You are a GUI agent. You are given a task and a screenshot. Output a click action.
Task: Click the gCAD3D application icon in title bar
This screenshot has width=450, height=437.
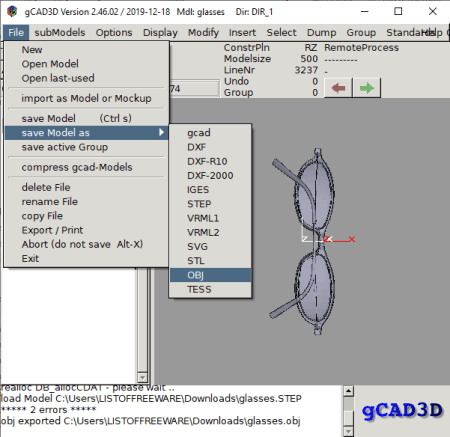[x=12, y=12]
